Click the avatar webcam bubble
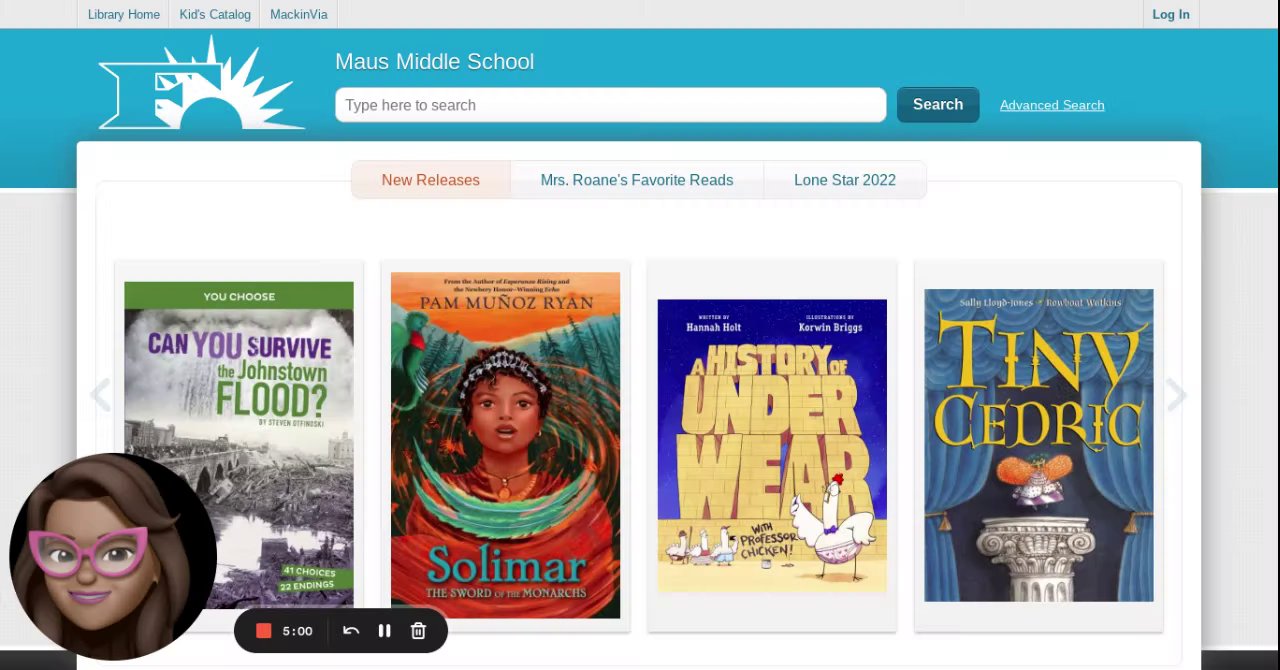 pos(113,557)
